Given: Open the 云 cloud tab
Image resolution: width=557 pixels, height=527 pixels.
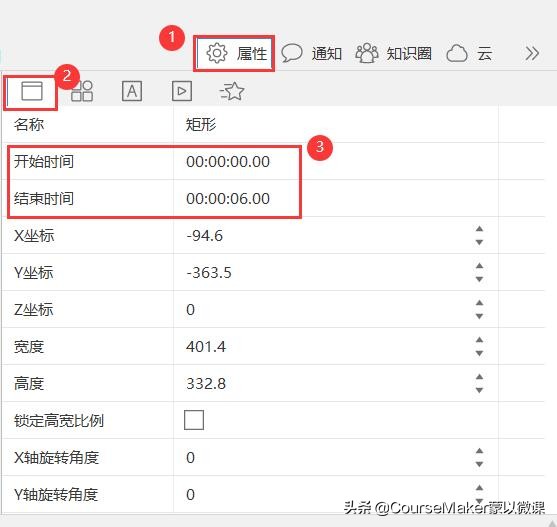Looking at the screenshot, I should point(469,54).
